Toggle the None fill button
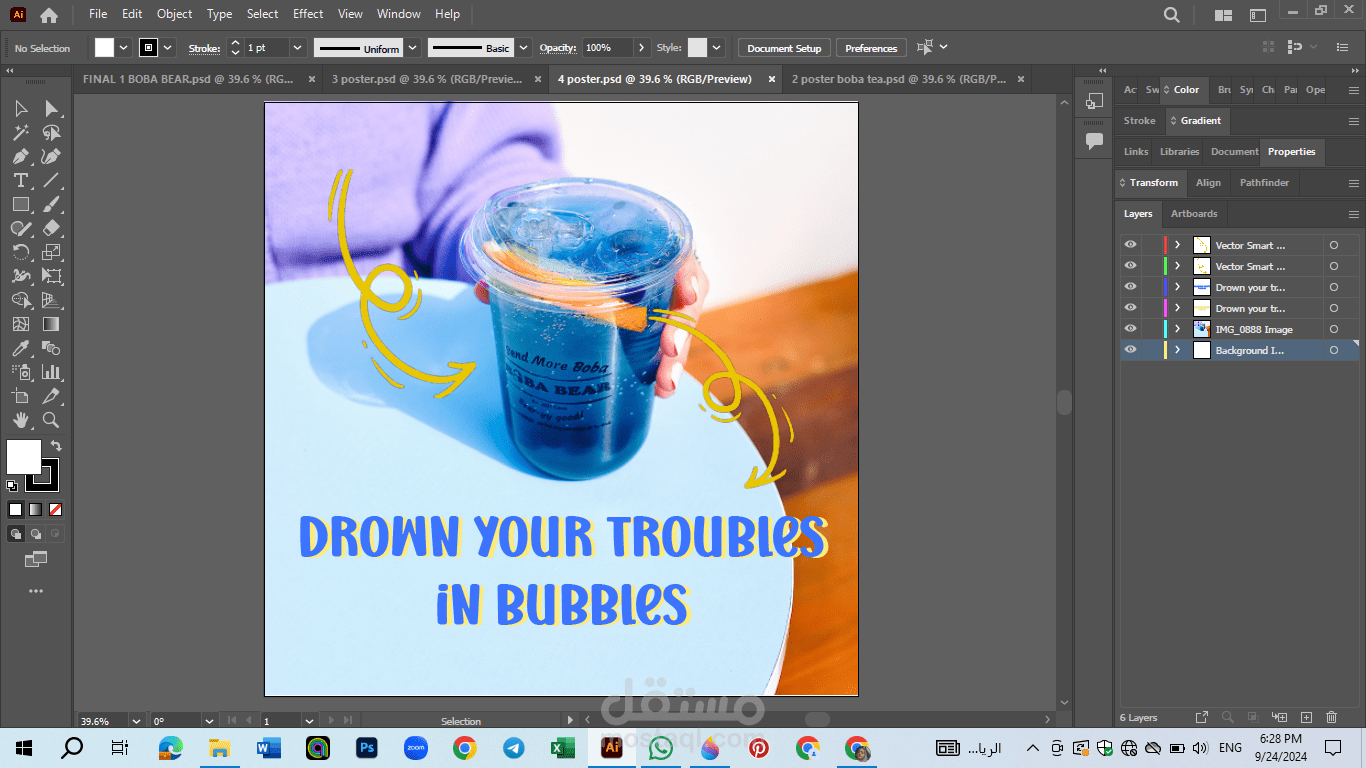This screenshot has height=768, width=1366. click(56, 509)
